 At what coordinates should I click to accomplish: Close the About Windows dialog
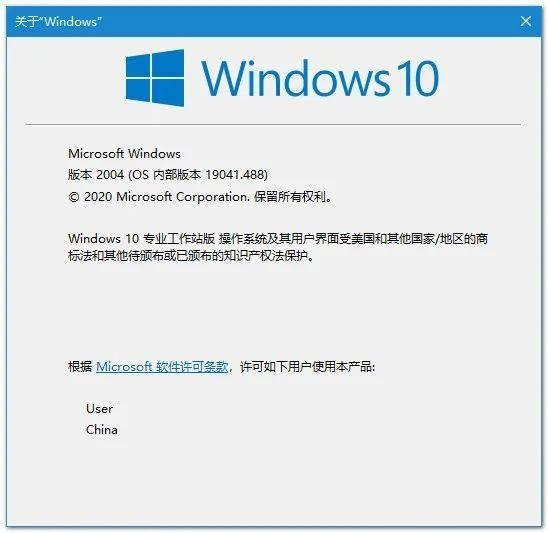526,21
